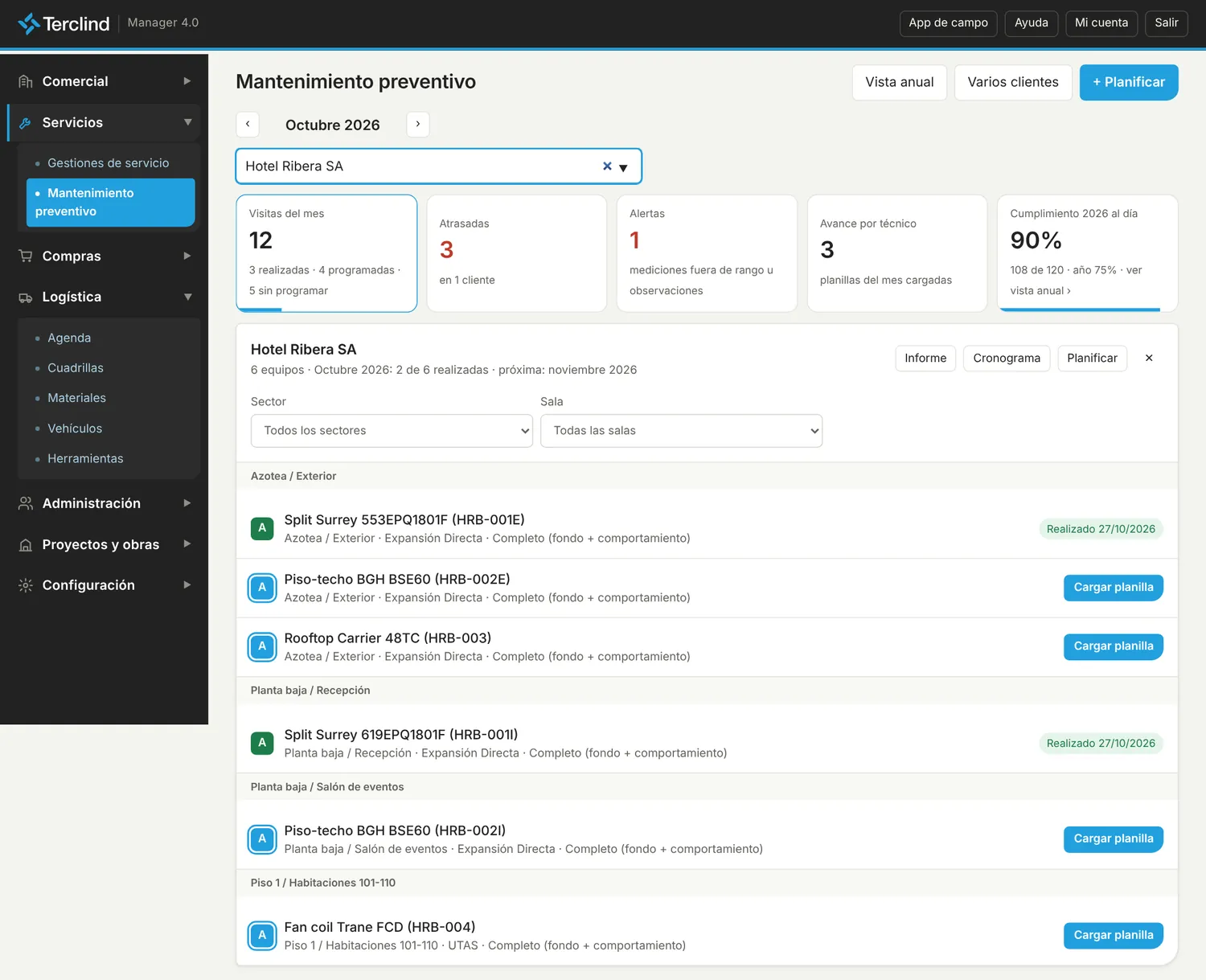Viewport: 1206px width, 980px height.
Task: Click the Servicios wrench icon
Action: (x=26, y=123)
